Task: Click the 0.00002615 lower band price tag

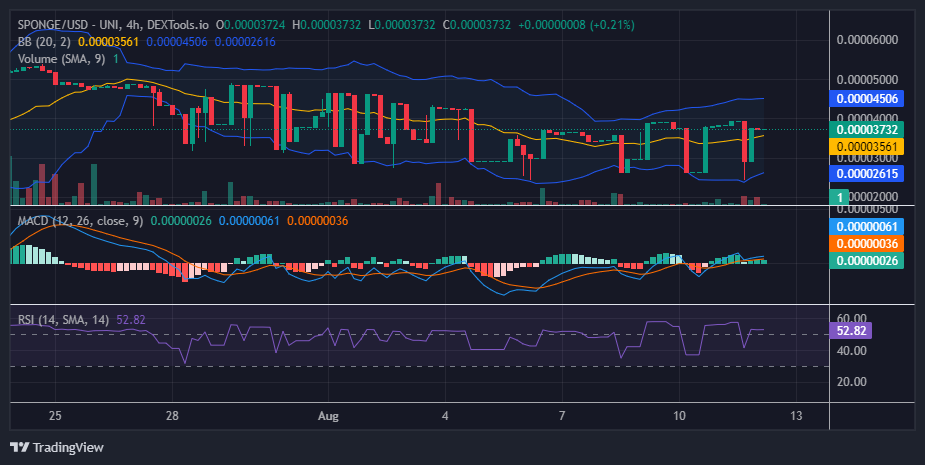Action: 867,173
